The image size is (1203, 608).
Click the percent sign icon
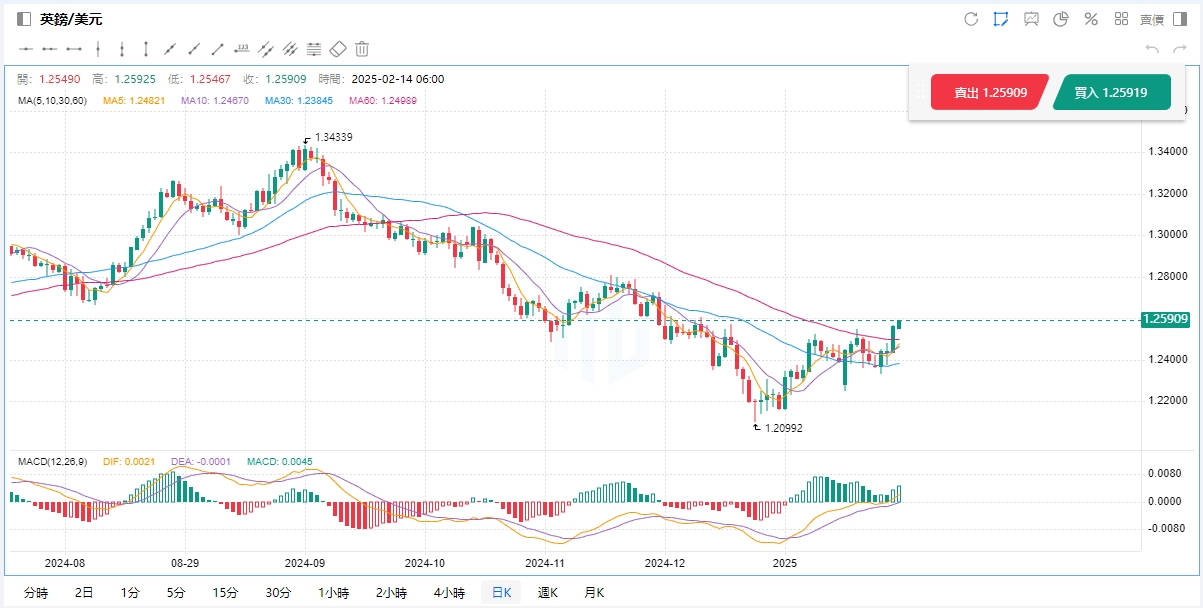pyautogui.click(x=1091, y=19)
